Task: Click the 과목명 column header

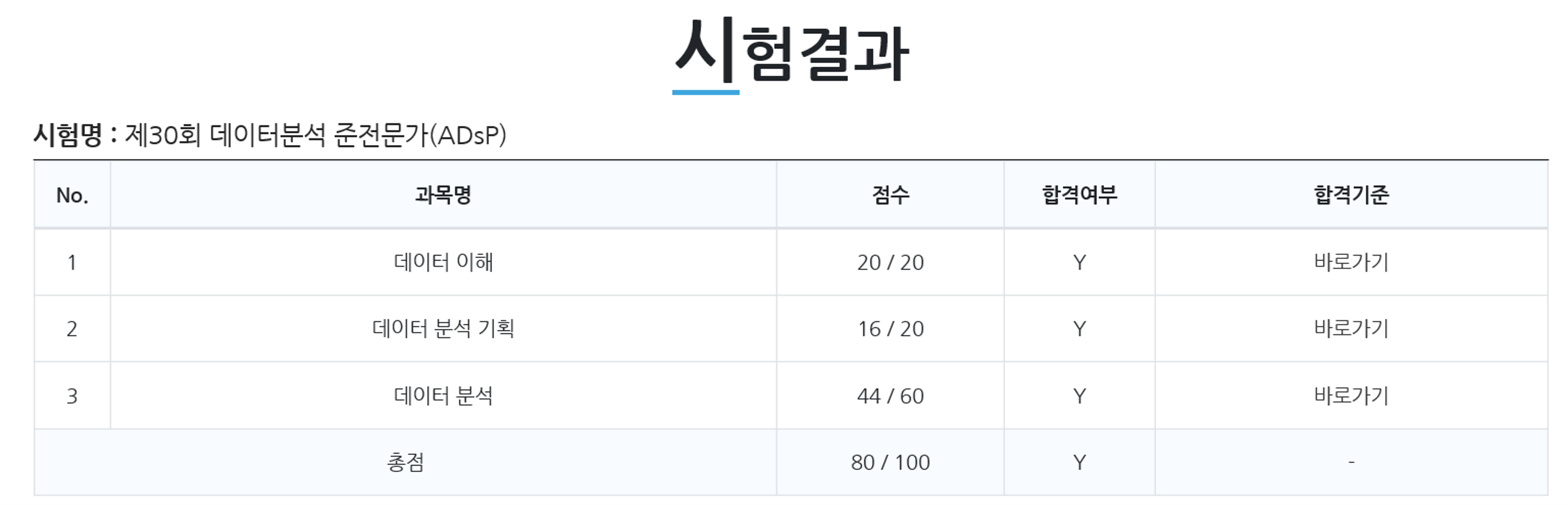Action: tap(443, 196)
